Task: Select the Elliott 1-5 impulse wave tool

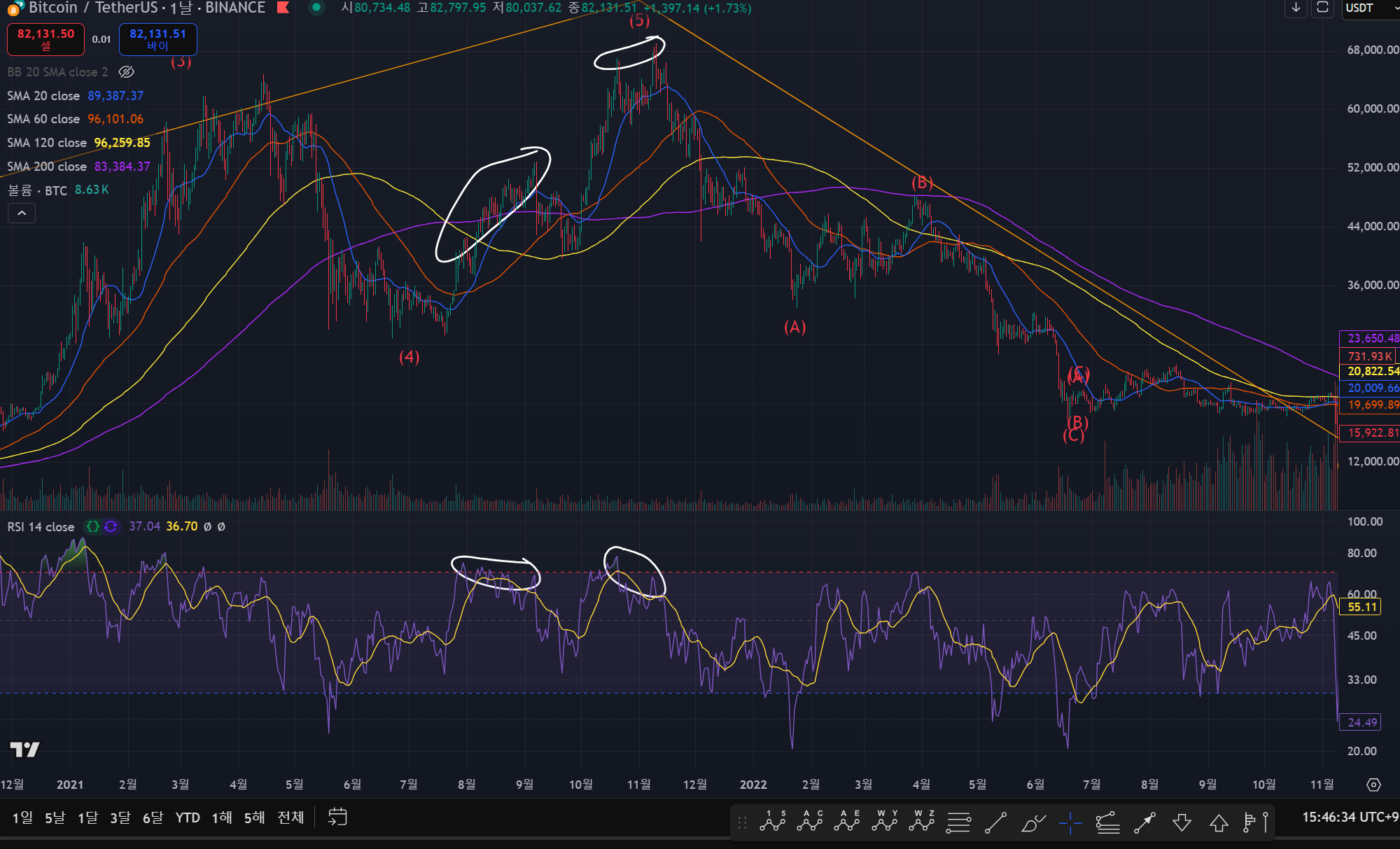Action: click(773, 822)
